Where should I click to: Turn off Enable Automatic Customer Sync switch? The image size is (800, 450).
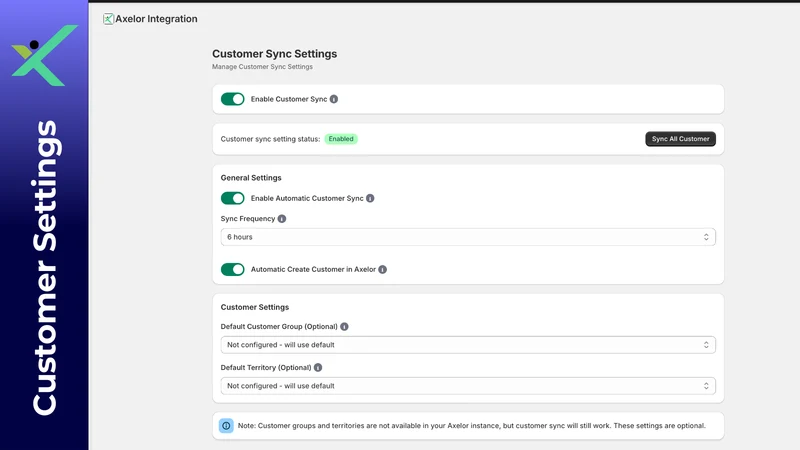tap(233, 198)
